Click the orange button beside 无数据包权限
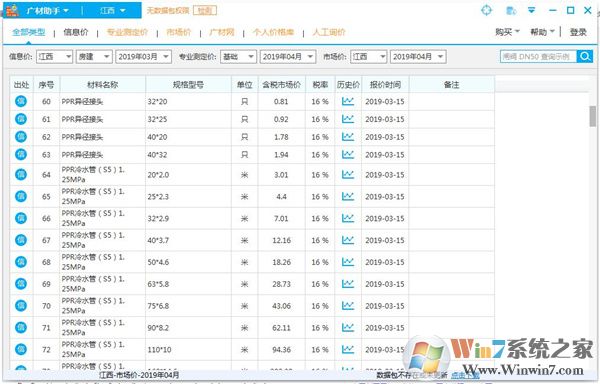600x384 pixels. tap(205, 10)
